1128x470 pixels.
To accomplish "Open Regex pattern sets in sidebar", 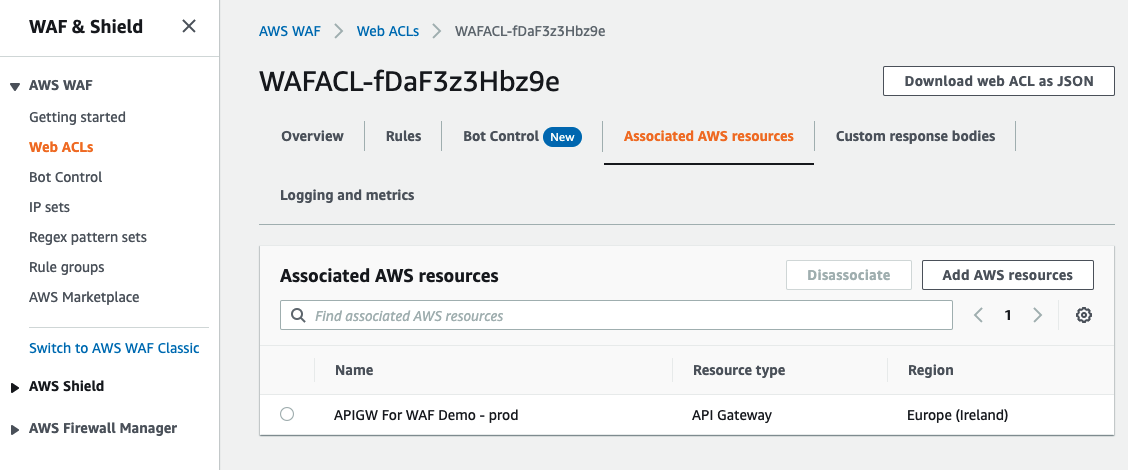I will (x=88, y=237).
